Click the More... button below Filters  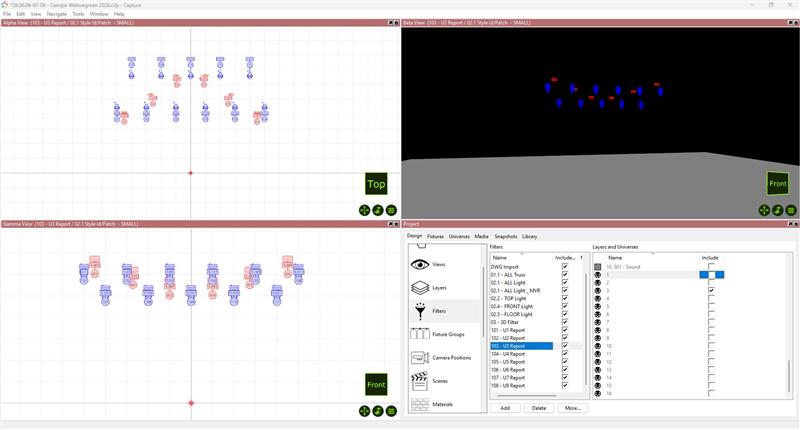click(572, 408)
